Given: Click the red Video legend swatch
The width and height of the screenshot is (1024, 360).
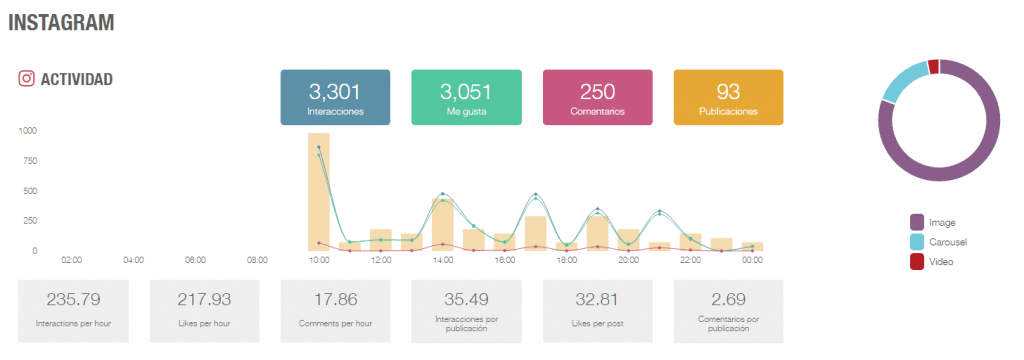Looking at the screenshot, I should point(917,261).
